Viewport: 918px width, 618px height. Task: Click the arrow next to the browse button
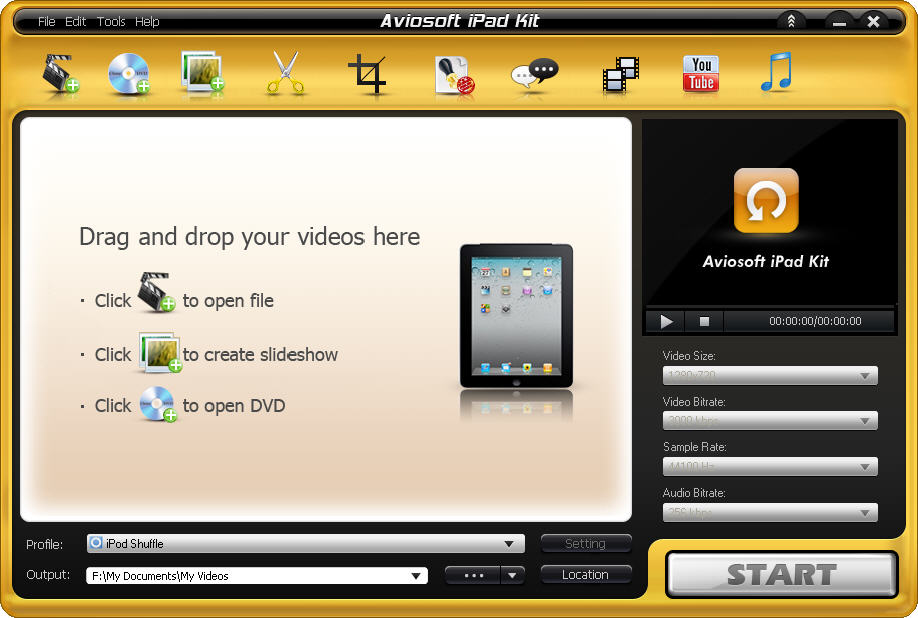512,575
